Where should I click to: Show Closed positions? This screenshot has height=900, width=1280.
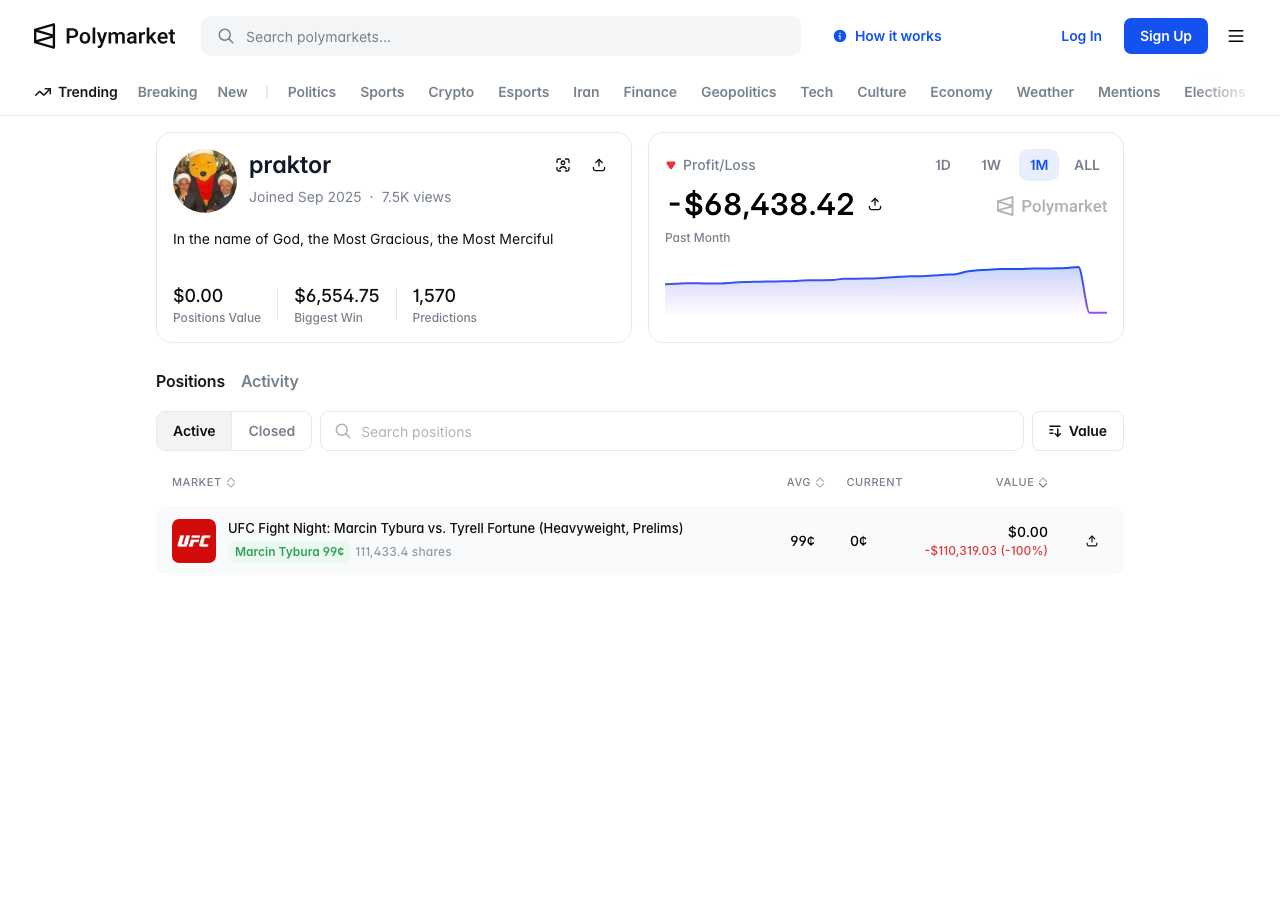coord(271,431)
